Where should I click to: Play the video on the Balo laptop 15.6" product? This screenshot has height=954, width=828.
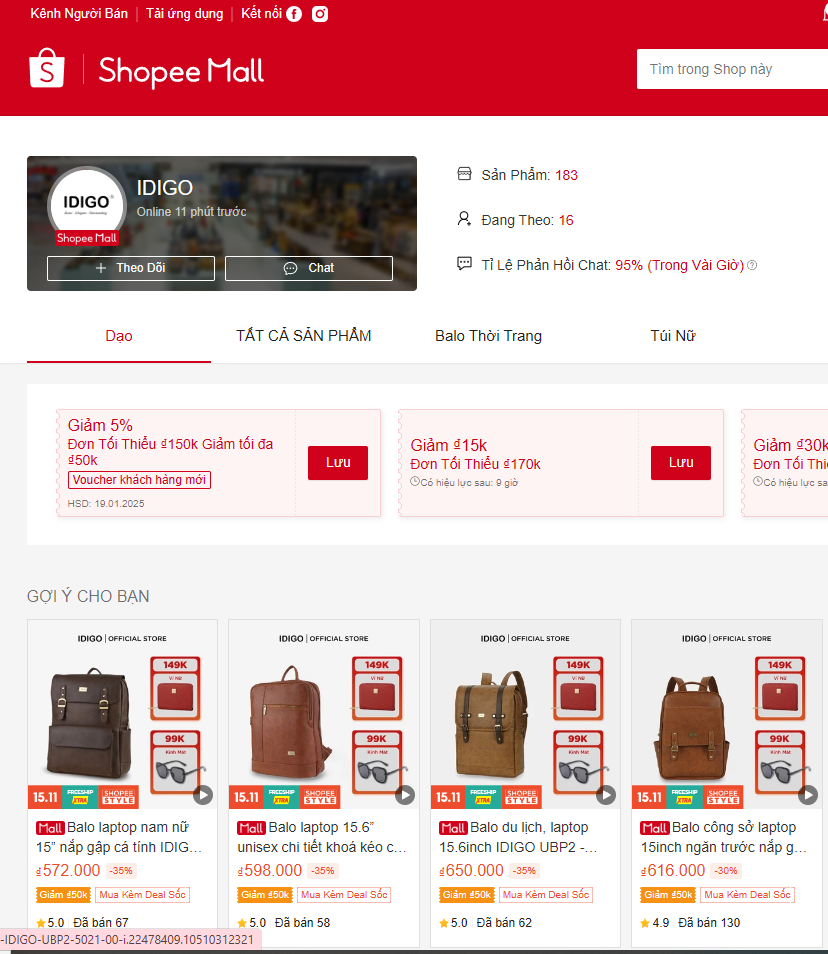pos(405,795)
